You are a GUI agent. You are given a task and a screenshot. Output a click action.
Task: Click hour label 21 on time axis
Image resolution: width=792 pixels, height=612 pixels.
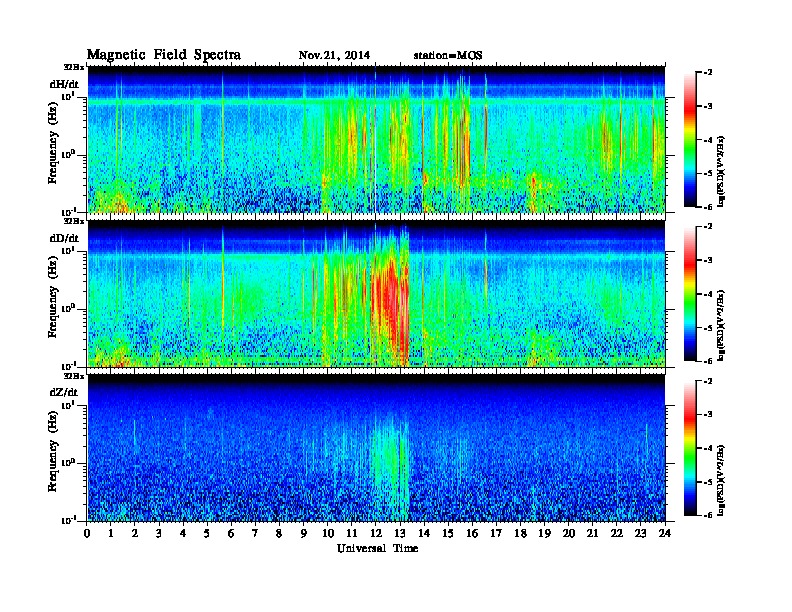(x=592, y=534)
